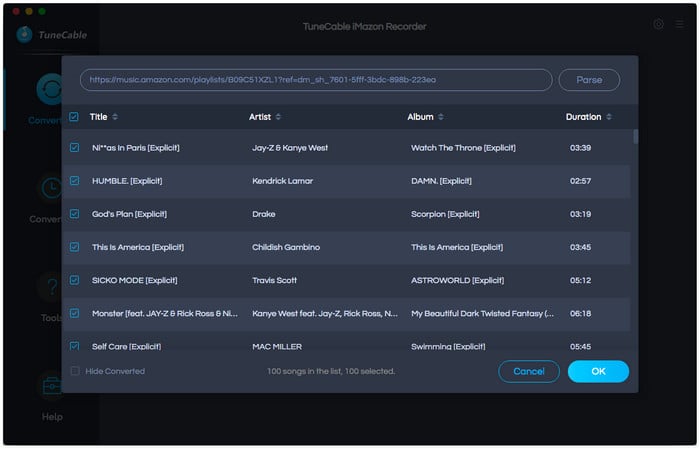
Task: Click the 06:18 duration value
Action: pyautogui.click(x=580, y=313)
